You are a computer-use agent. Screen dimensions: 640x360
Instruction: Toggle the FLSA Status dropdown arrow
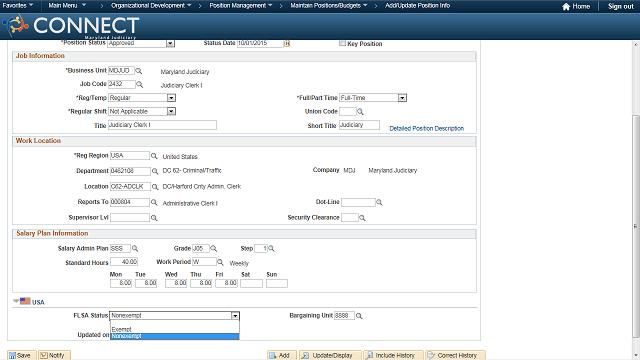pos(235,316)
